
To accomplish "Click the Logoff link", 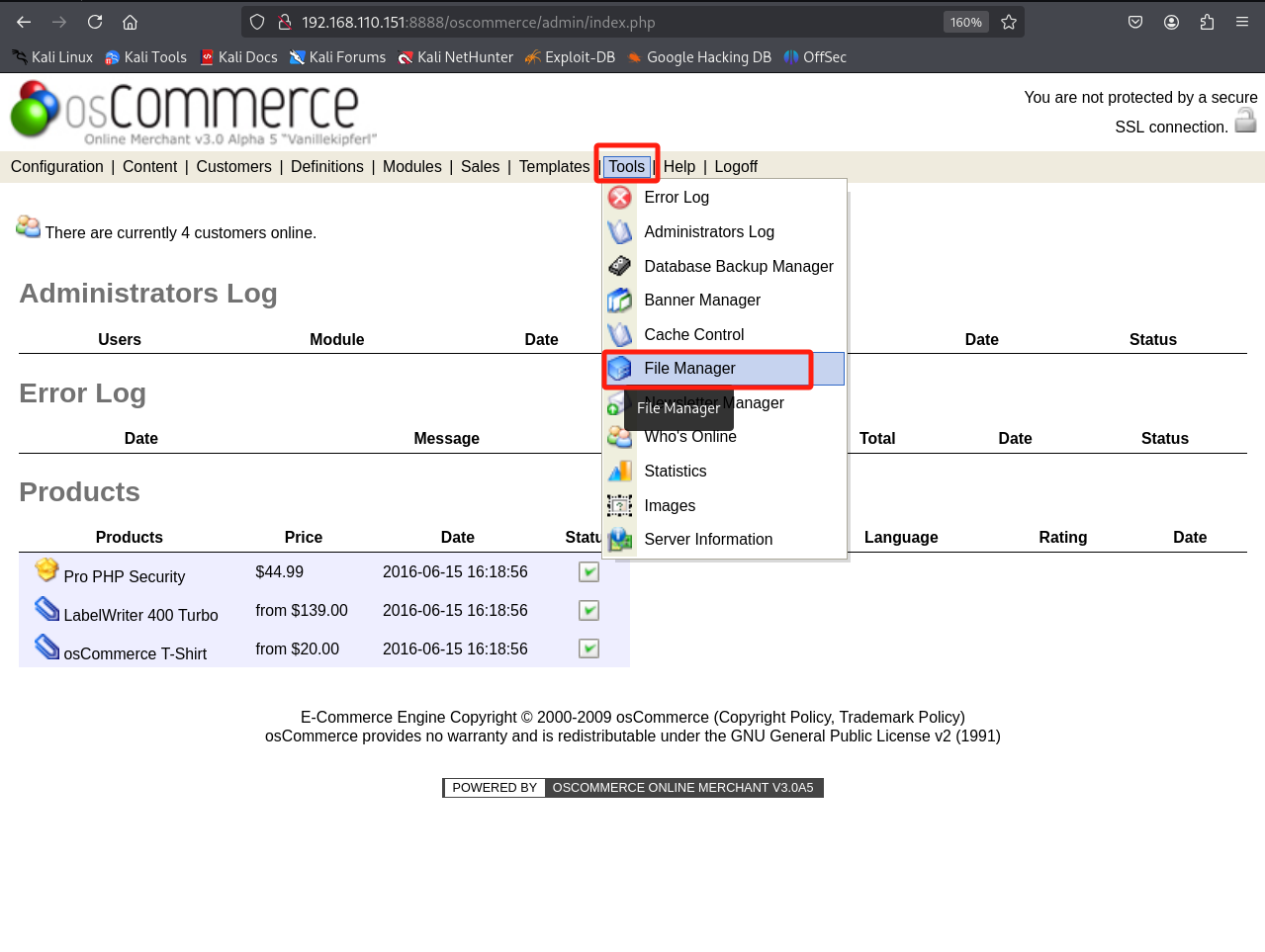I will (x=736, y=167).
